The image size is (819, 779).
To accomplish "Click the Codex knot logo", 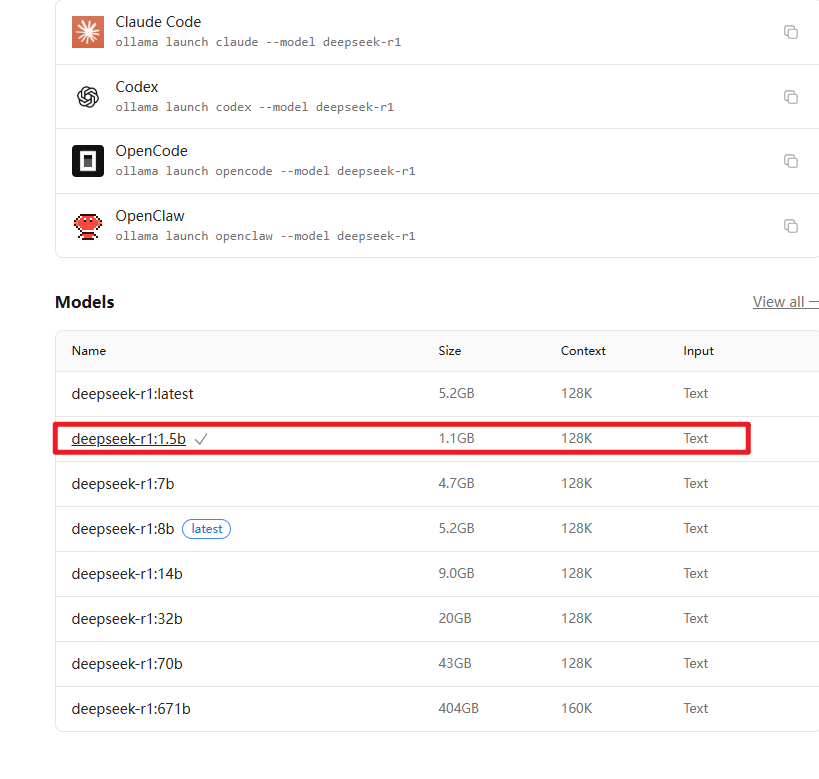I will pos(88,97).
